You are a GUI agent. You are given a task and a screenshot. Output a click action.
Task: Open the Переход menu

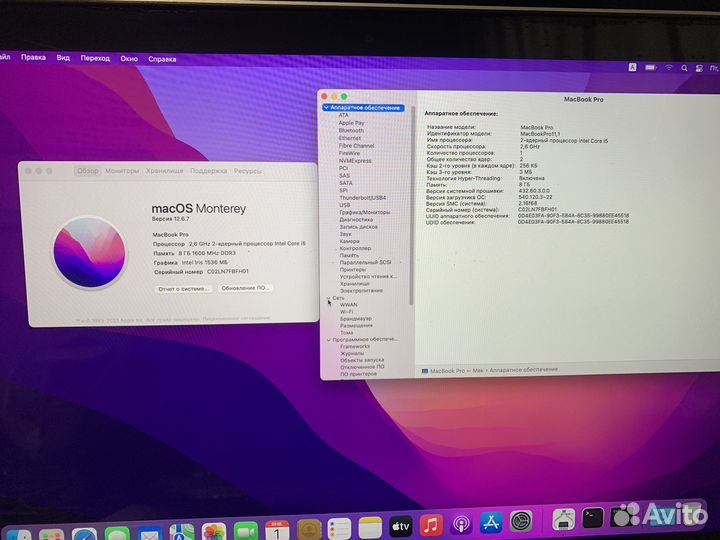[x=95, y=58]
